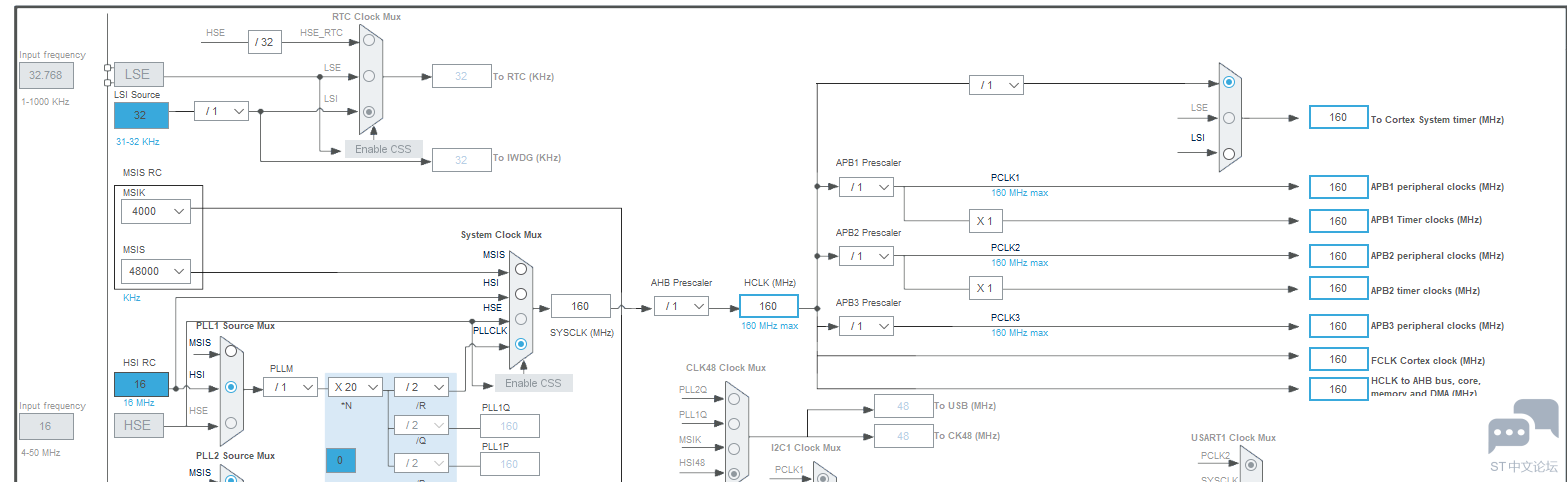Open the PLL /R divider dropdown
This screenshot has height=482, width=1567.
pos(421,387)
